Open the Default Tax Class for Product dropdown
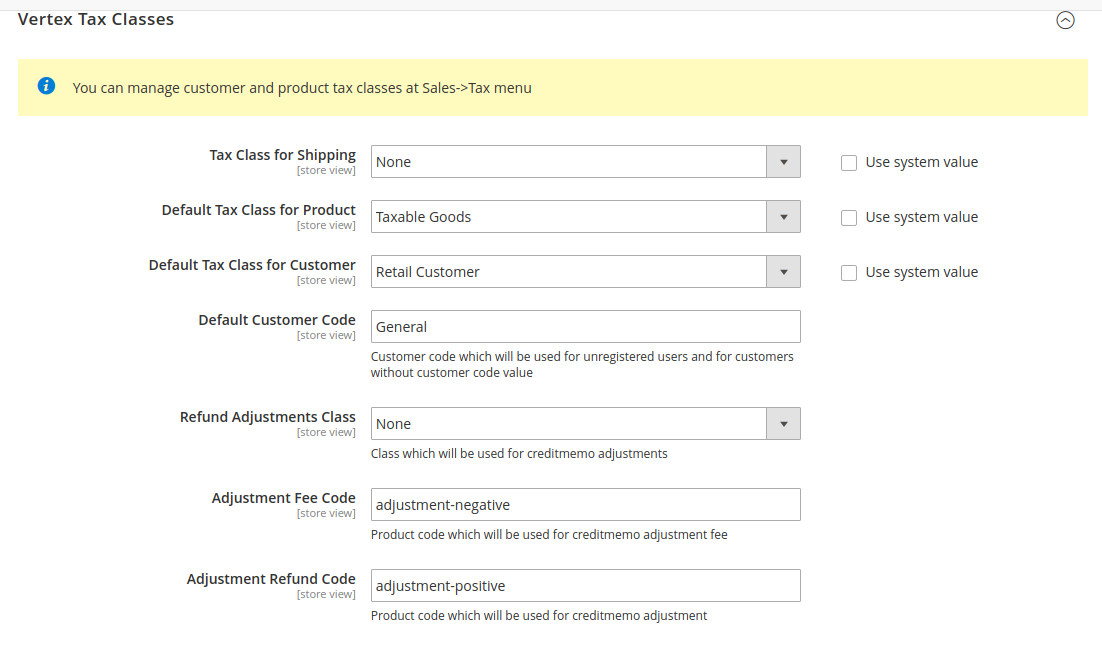 (x=783, y=216)
